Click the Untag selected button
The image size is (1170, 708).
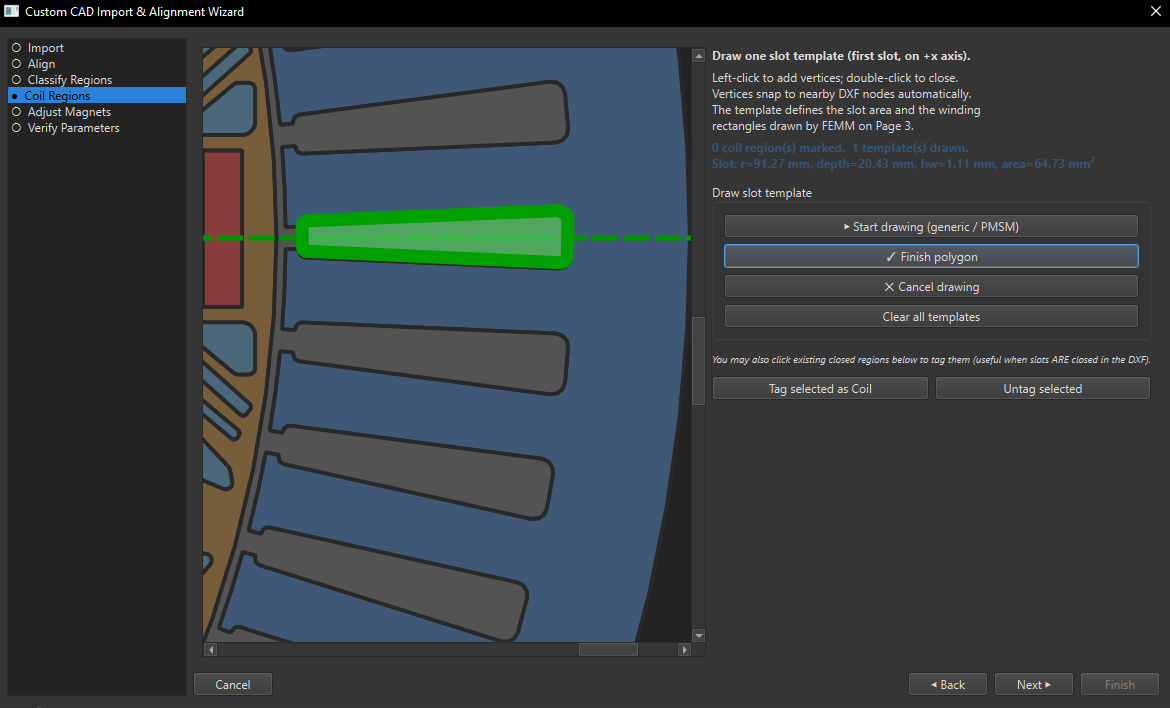[1042, 388]
